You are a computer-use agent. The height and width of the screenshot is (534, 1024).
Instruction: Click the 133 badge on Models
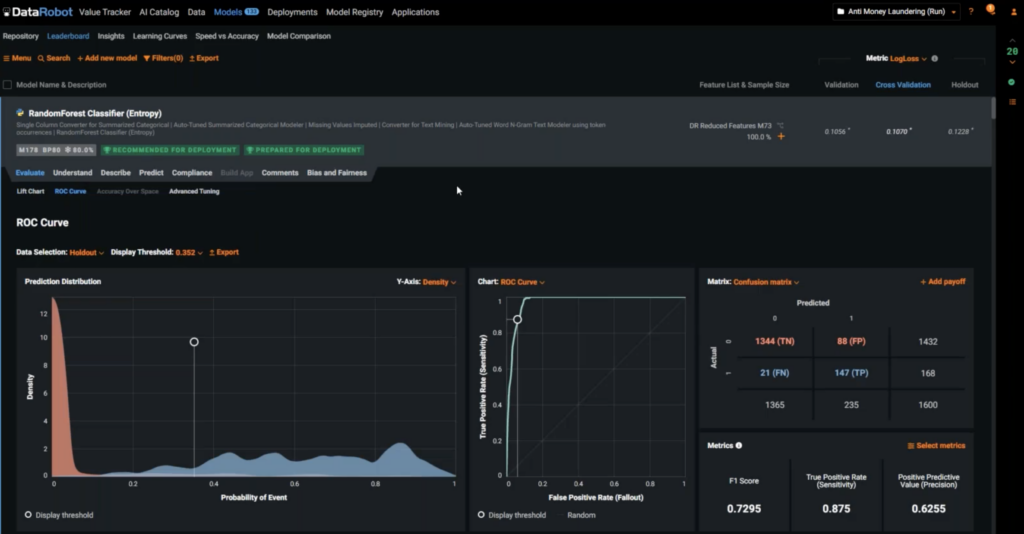coord(251,12)
